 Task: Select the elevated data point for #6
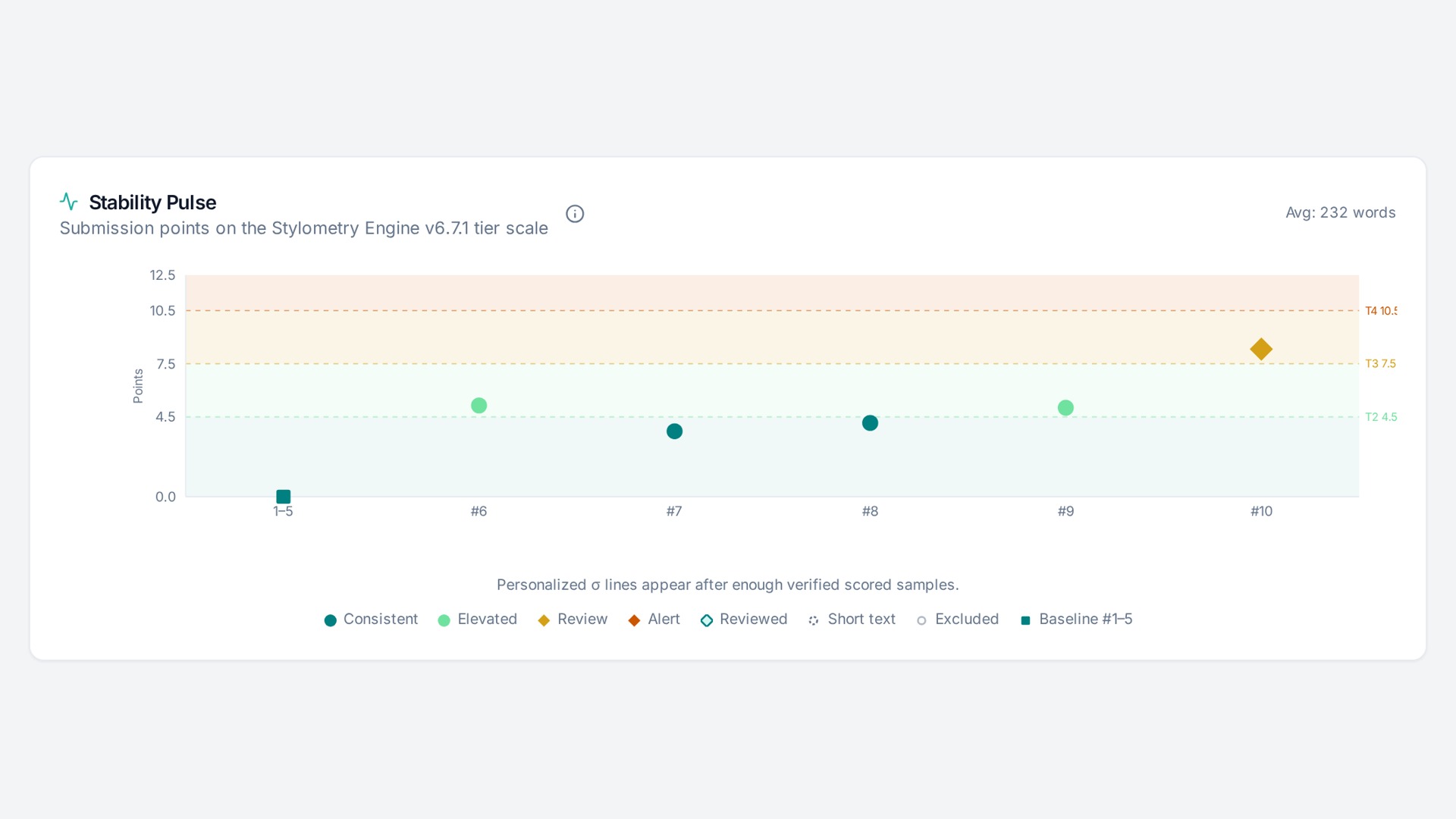pyautogui.click(x=479, y=406)
